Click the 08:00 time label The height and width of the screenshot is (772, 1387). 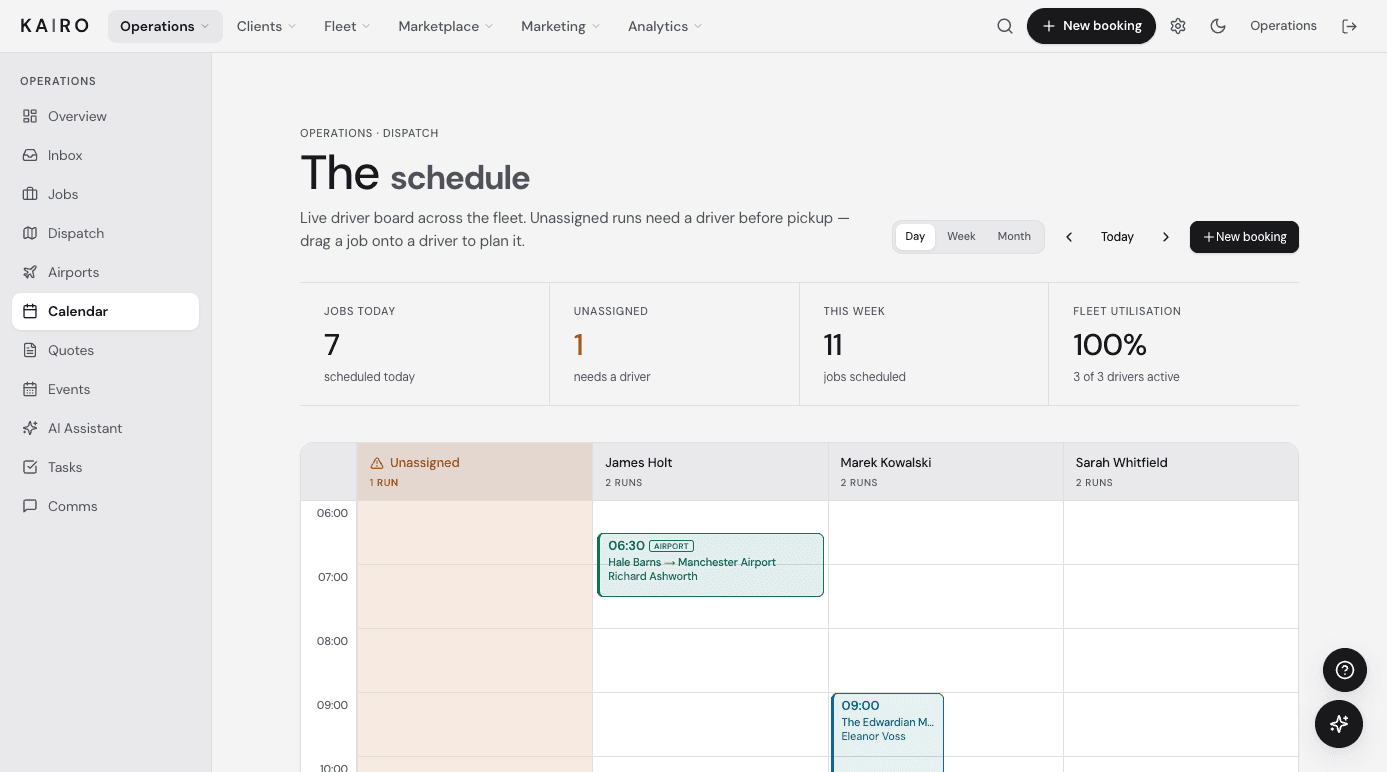[x=332, y=641]
